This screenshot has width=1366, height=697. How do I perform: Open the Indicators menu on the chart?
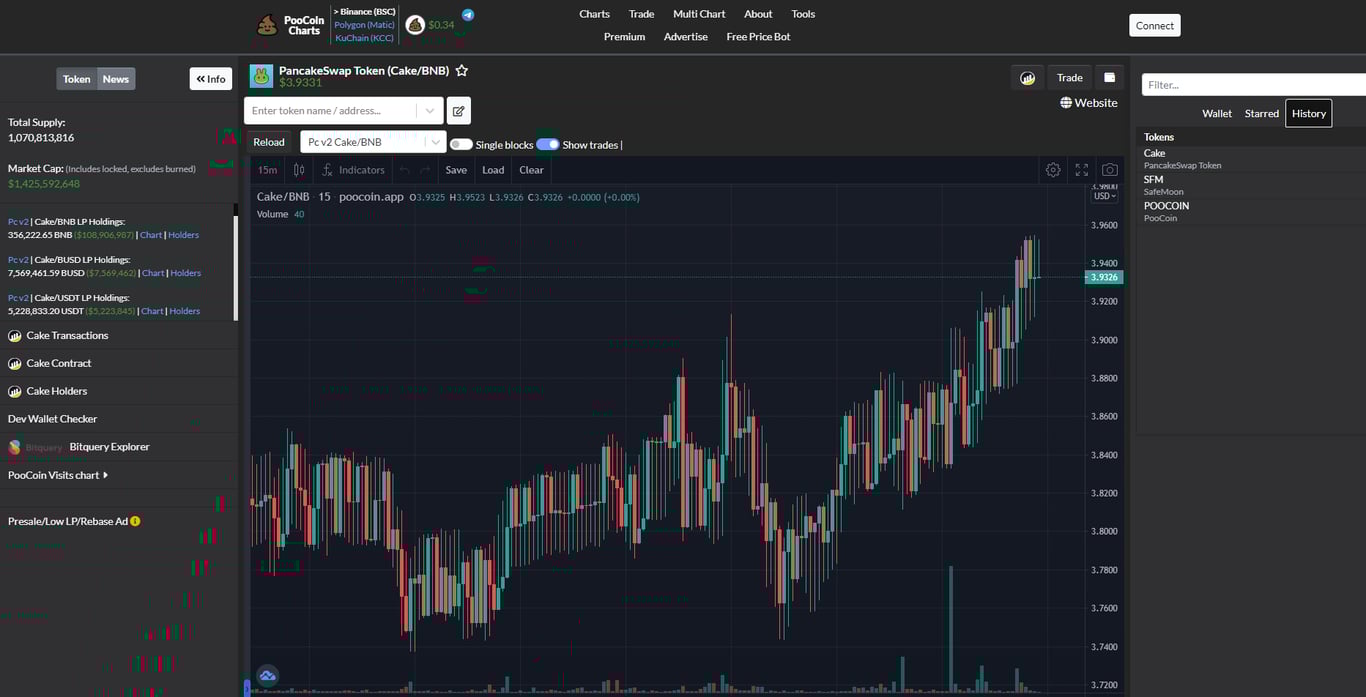(x=354, y=169)
